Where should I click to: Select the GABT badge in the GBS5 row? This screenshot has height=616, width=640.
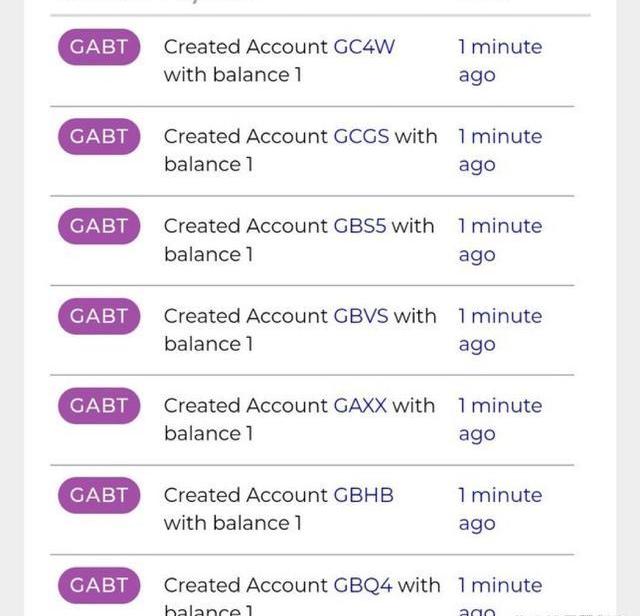pos(99,227)
